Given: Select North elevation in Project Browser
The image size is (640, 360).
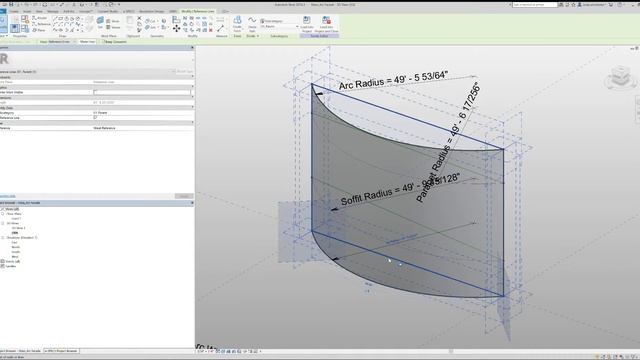Looking at the screenshot, I should click(16, 247).
